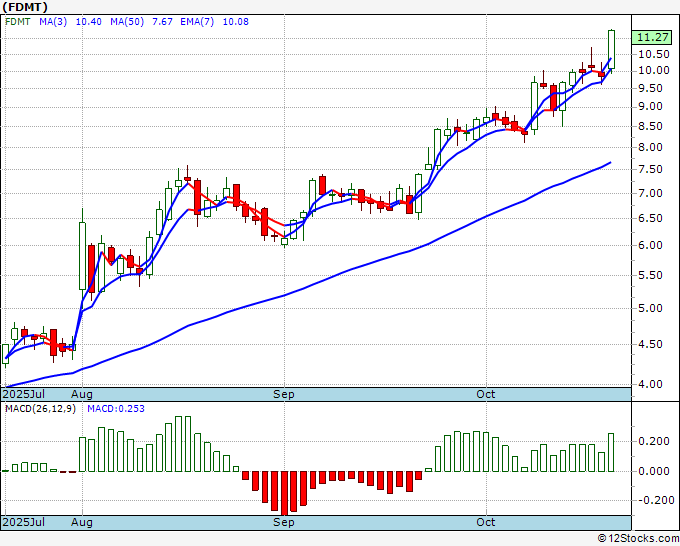Viewport: 680px width, 546px height.
Task: Click the 2025Jul label on MACD axis
Action: tap(24, 522)
